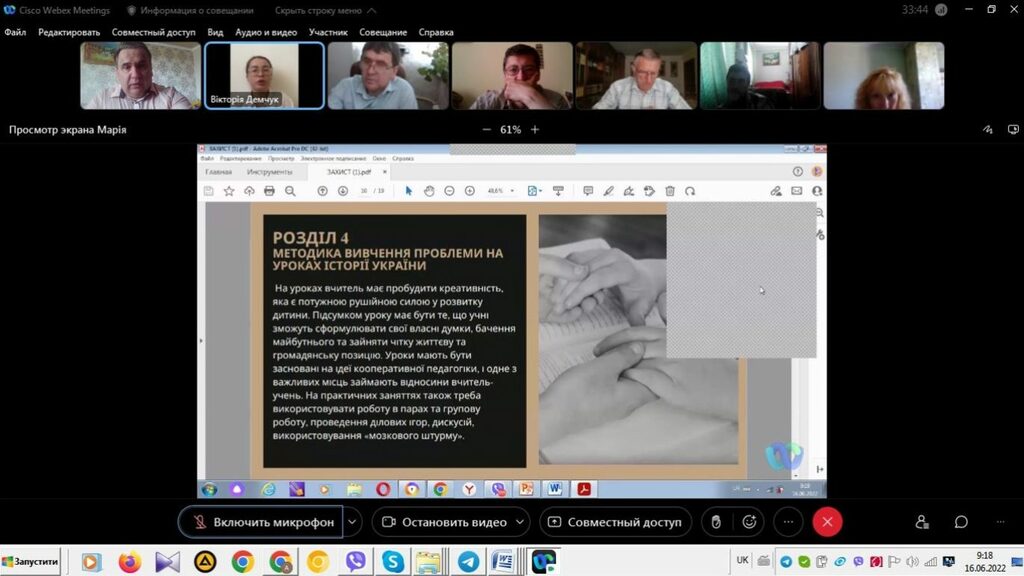Open the chat panel icon
This screenshot has height=576, width=1024.
[961, 522]
